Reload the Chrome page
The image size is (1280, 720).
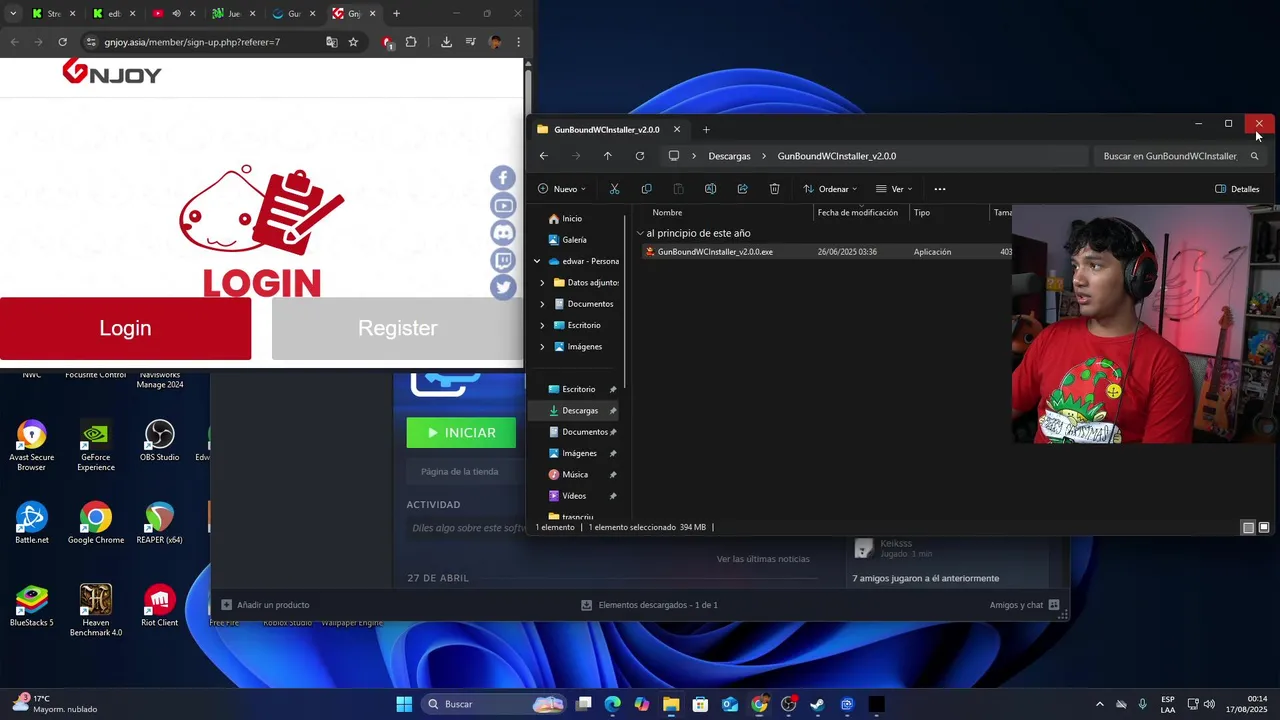(x=62, y=42)
